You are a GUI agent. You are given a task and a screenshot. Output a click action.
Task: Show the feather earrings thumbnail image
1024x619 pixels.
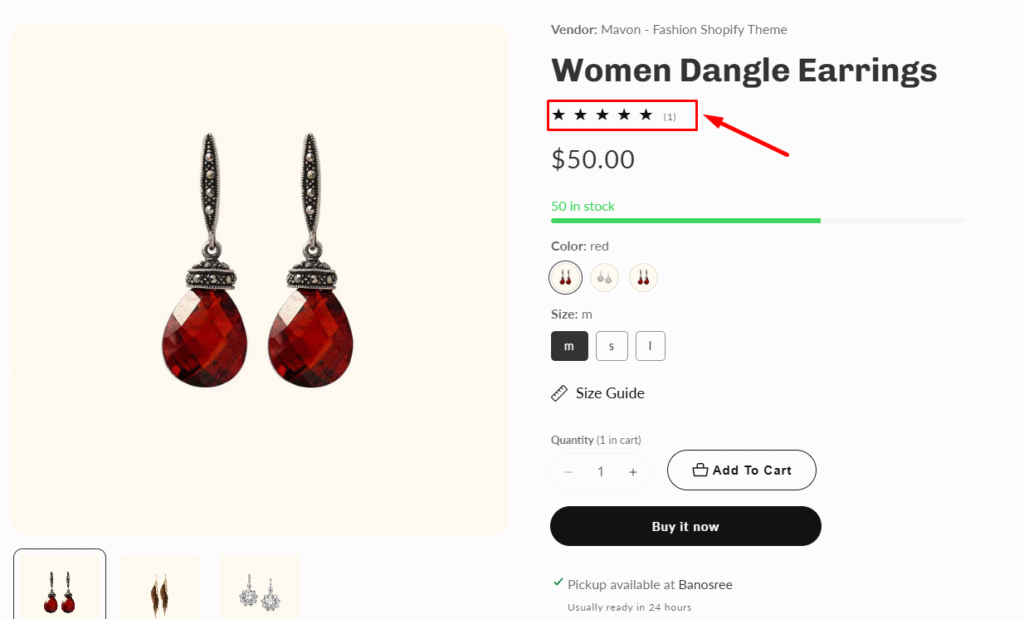pos(160,588)
